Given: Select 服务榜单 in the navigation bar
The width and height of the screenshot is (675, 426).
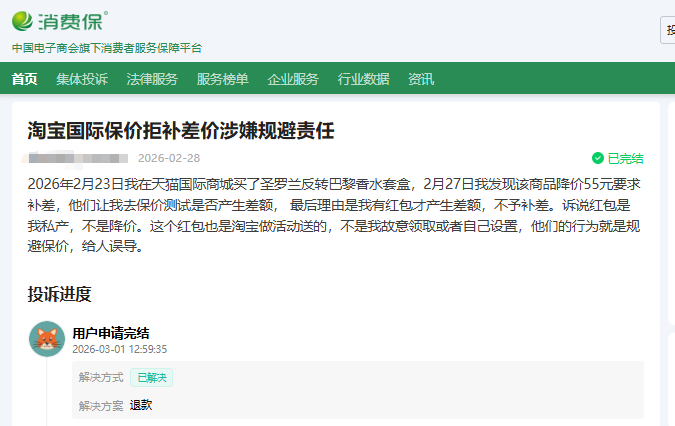Looking at the screenshot, I should 222,79.
